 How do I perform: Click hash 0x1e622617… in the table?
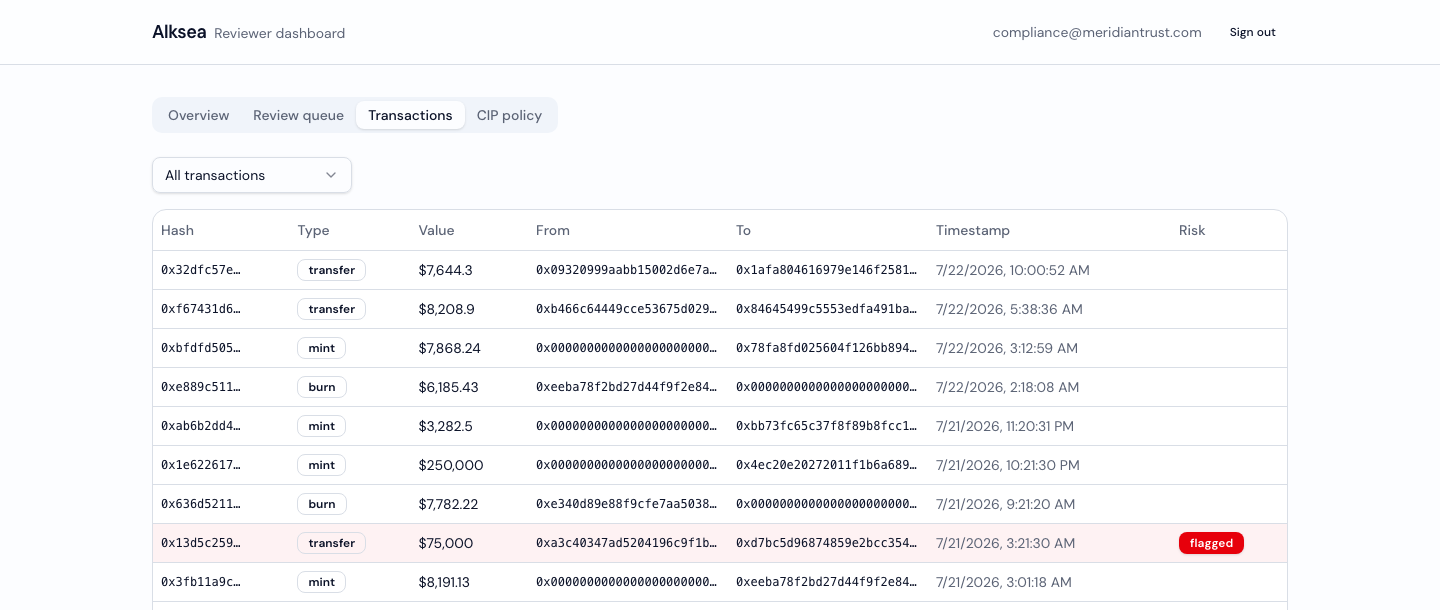[x=201, y=465]
